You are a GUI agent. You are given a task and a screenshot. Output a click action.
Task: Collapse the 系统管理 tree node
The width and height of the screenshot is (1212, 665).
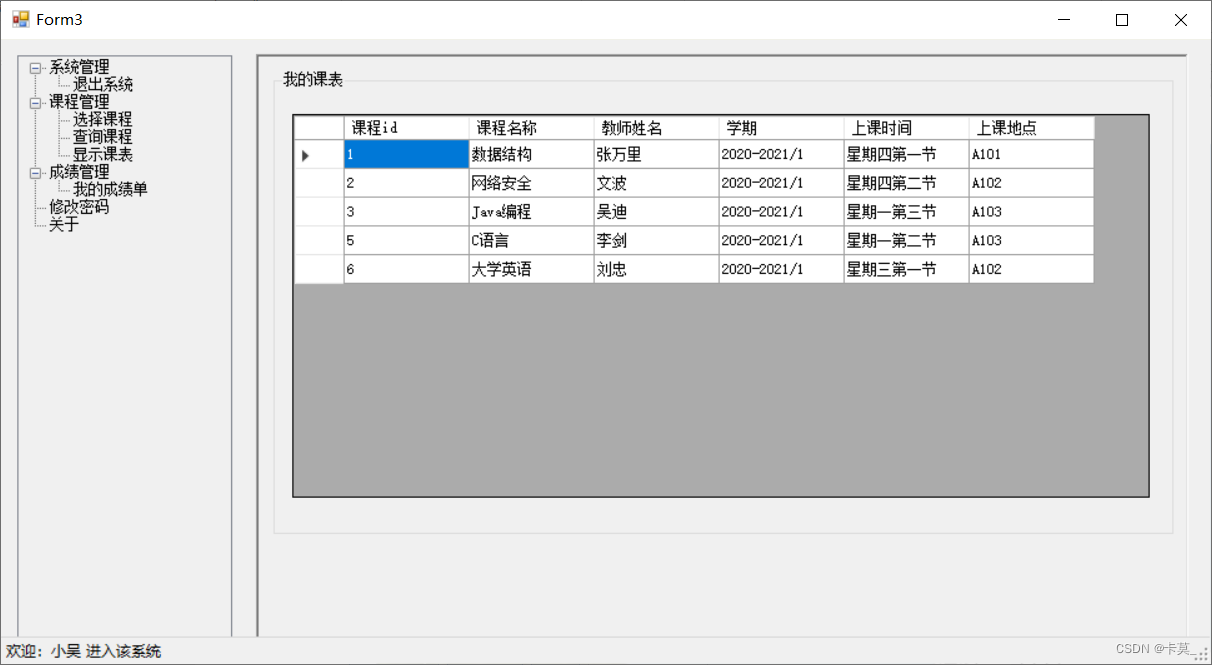(x=38, y=66)
